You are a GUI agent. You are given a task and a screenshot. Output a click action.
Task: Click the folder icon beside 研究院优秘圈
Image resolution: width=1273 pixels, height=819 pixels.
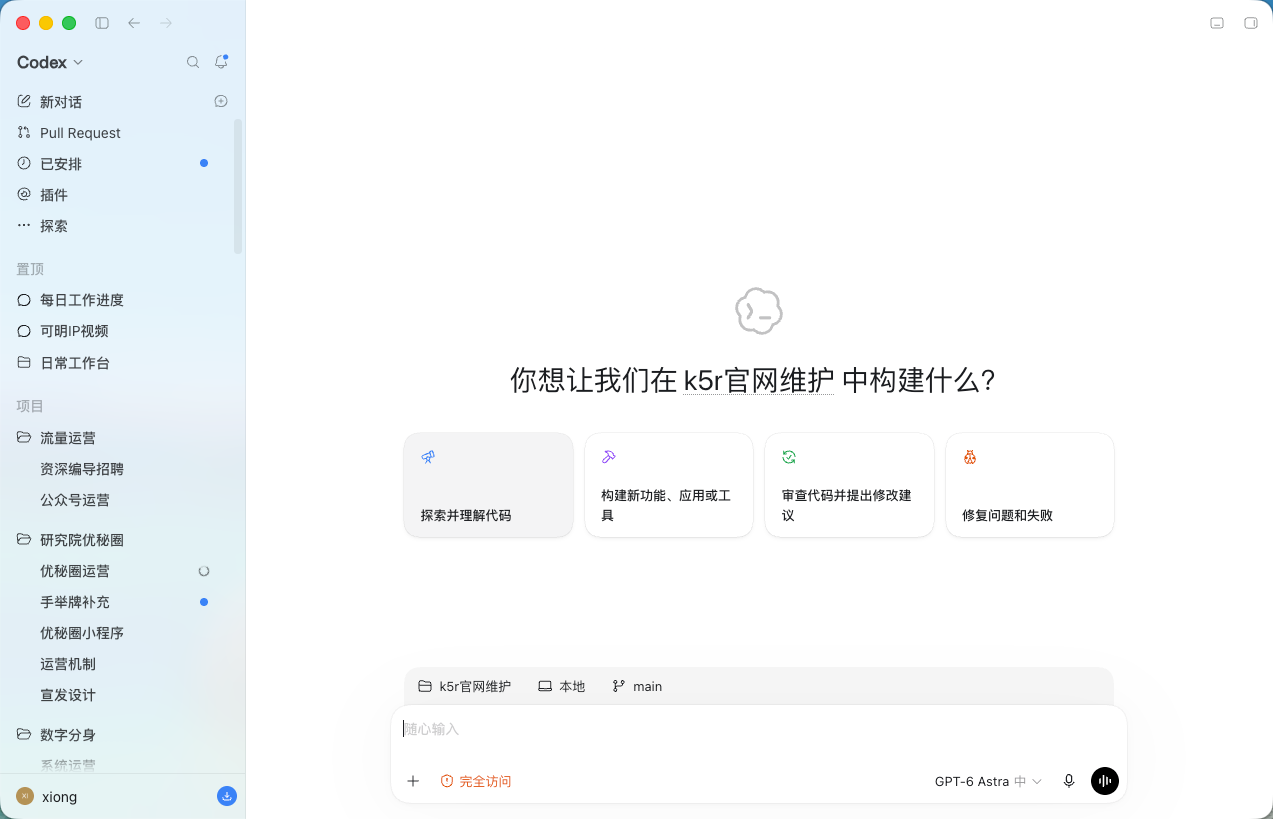[24, 539]
